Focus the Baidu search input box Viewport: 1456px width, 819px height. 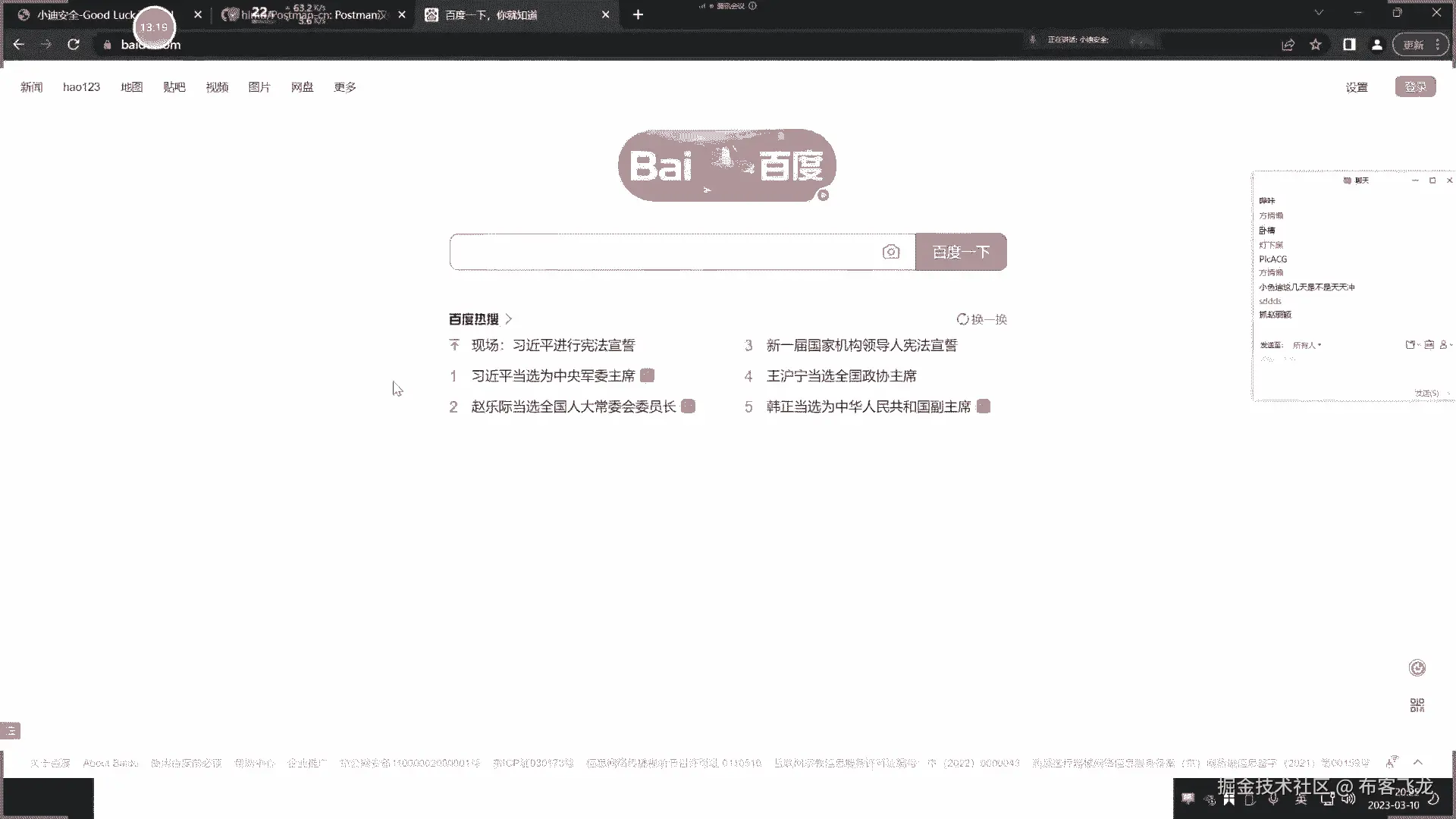(x=667, y=252)
